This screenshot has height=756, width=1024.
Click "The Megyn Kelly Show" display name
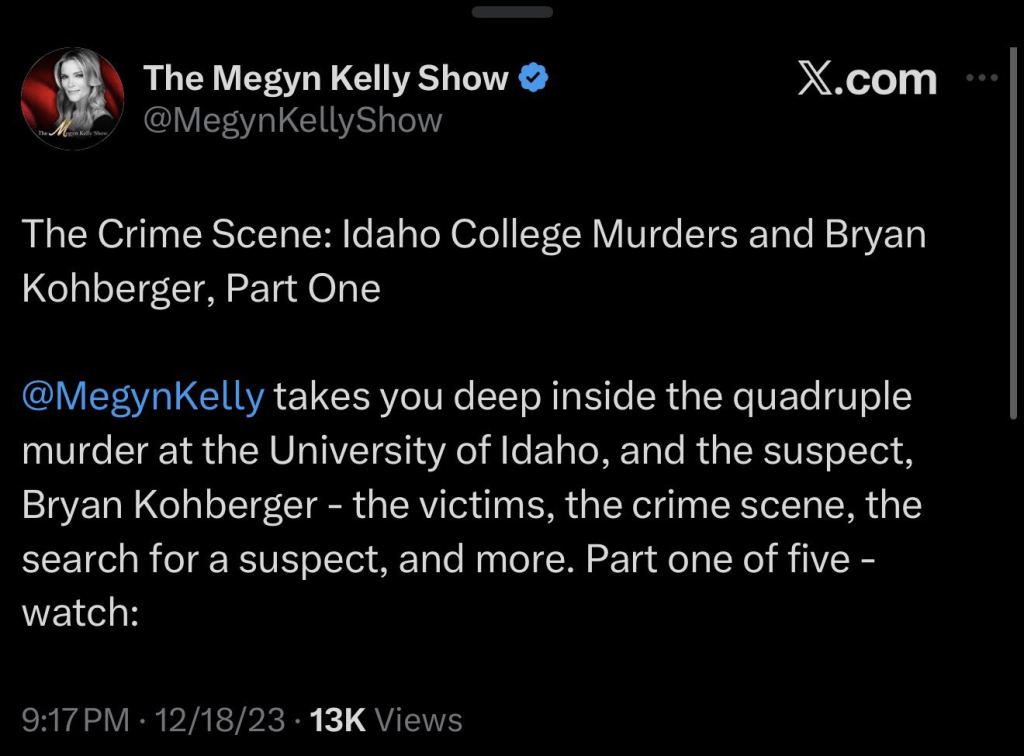coord(326,78)
